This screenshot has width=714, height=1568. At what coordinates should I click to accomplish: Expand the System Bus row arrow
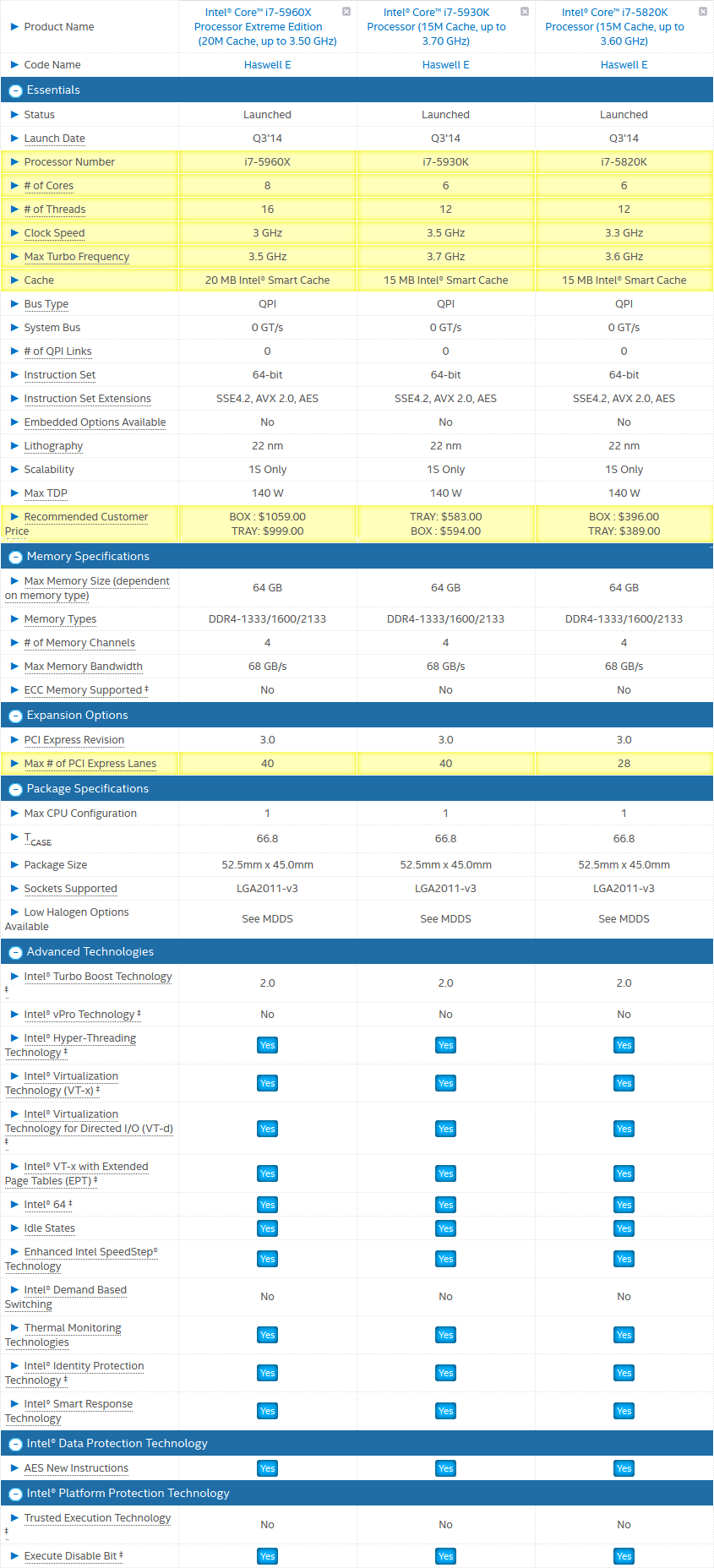(x=14, y=328)
